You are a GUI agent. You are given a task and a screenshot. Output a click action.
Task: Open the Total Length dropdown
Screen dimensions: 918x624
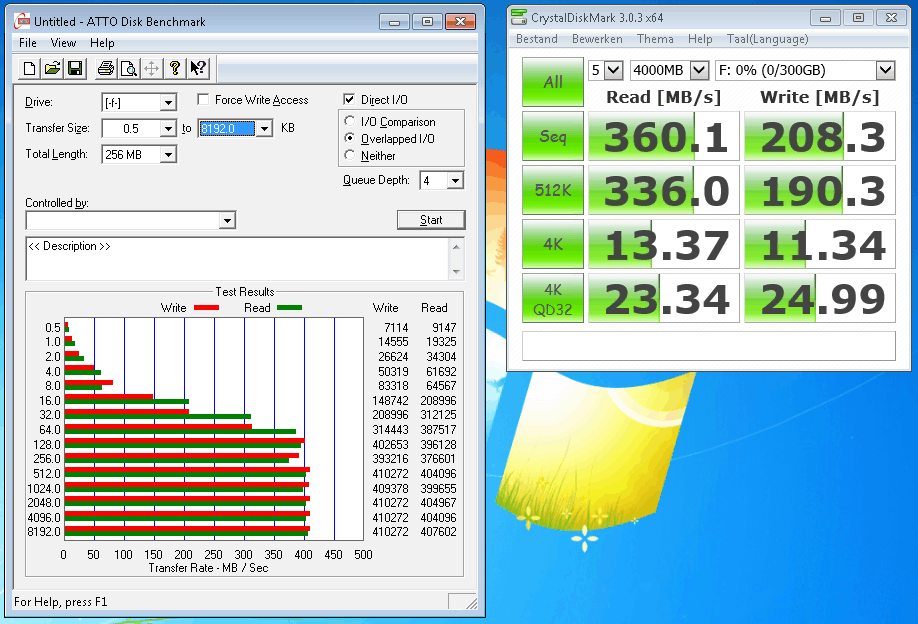[x=167, y=155]
